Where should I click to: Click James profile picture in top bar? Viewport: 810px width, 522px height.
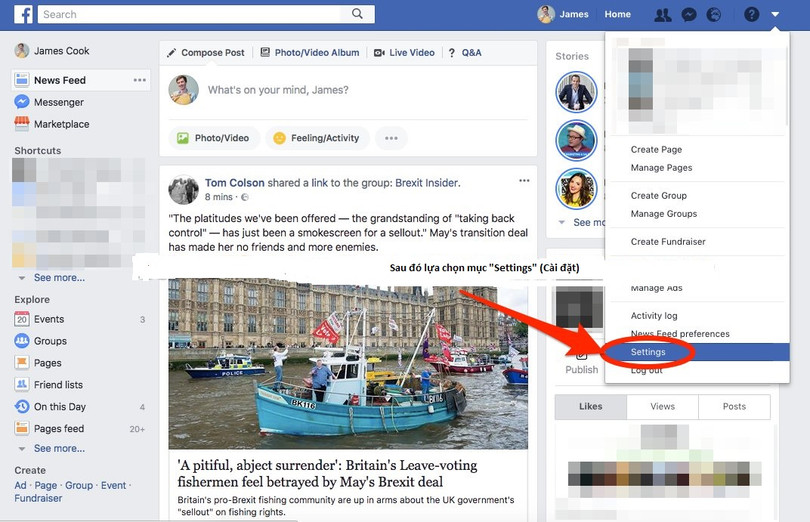(546, 14)
